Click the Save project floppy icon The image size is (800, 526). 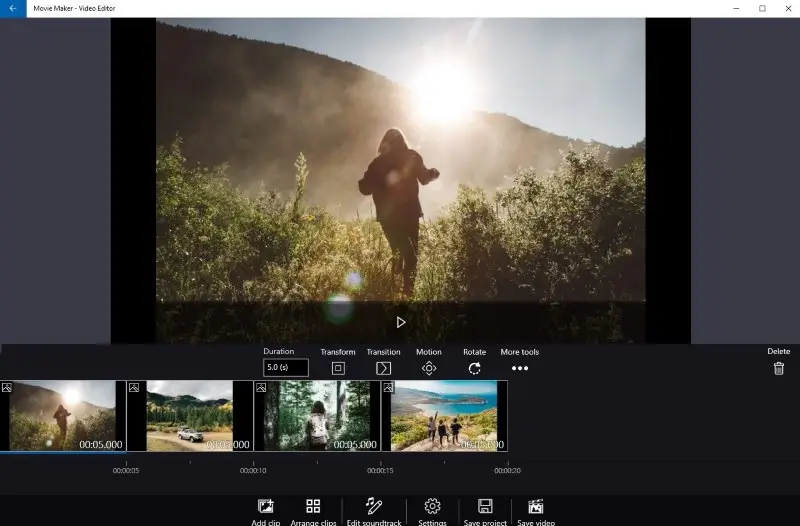pyautogui.click(x=485, y=506)
